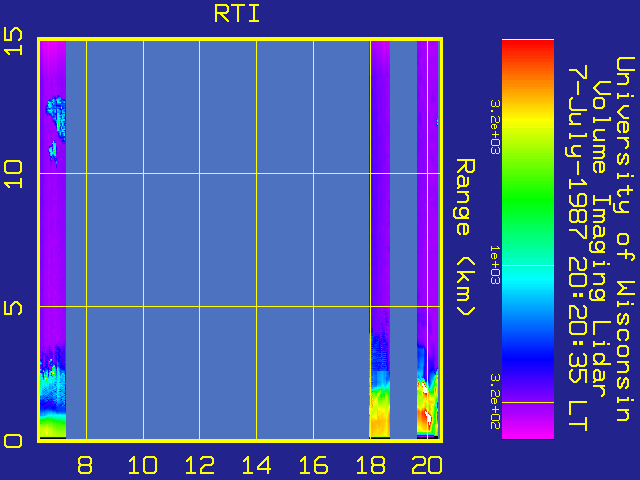Click the white saturated echo near hour 20
Viewport: 640px width, 480px height.
pyautogui.click(x=429, y=416)
